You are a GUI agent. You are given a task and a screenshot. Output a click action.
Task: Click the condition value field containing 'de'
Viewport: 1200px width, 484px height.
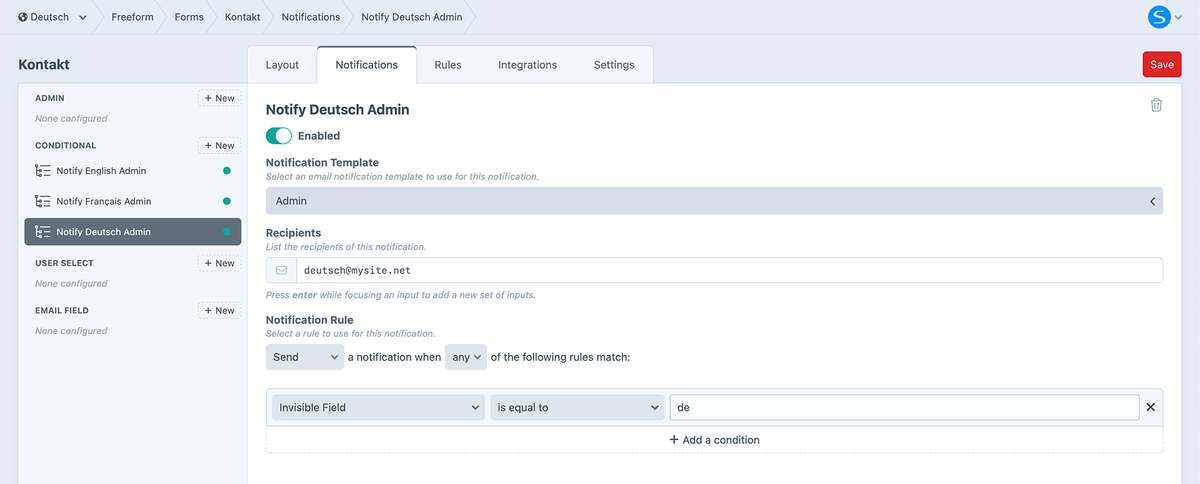click(x=904, y=407)
